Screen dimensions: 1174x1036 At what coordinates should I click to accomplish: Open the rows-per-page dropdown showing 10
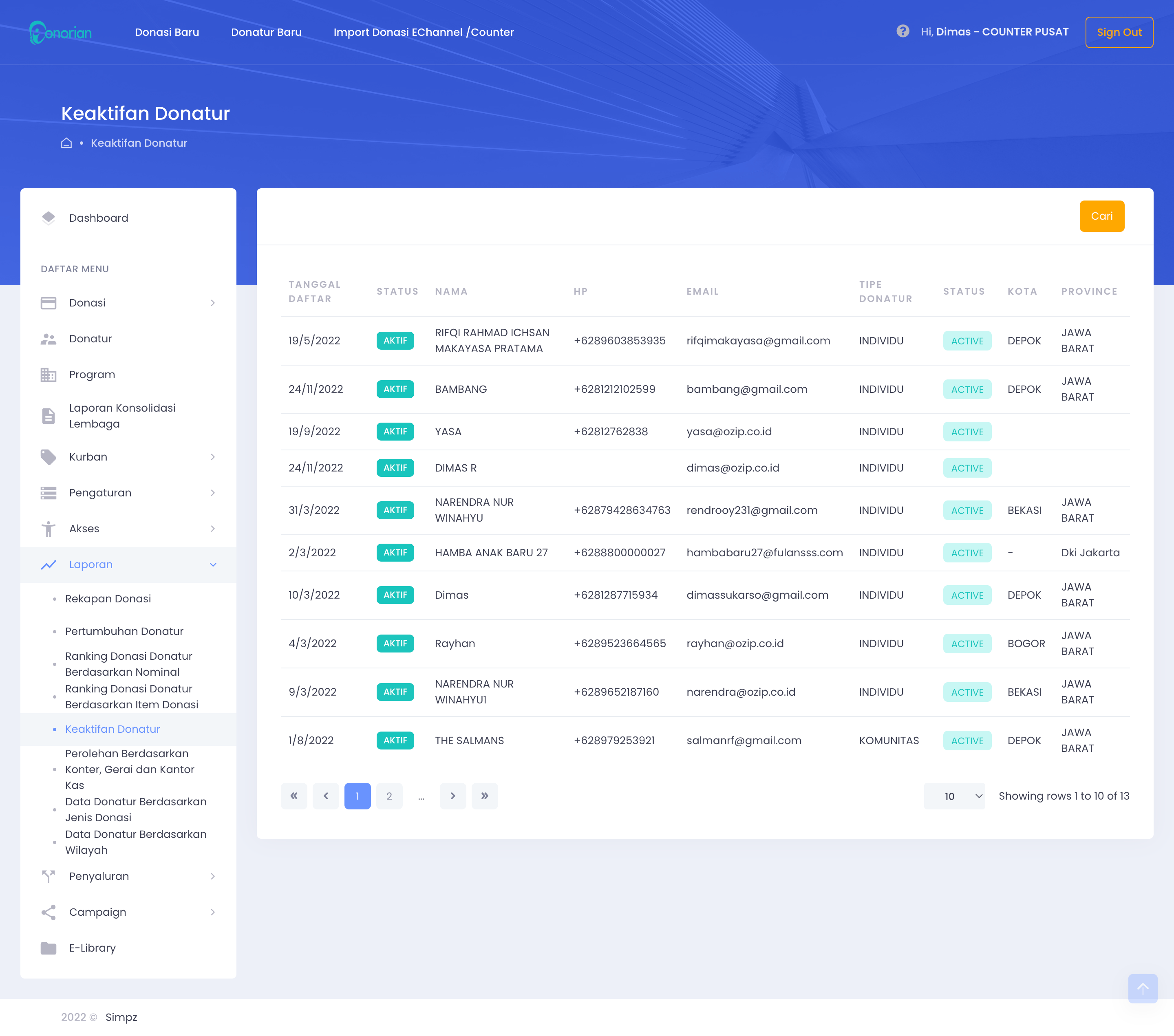pyautogui.click(x=954, y=796)
